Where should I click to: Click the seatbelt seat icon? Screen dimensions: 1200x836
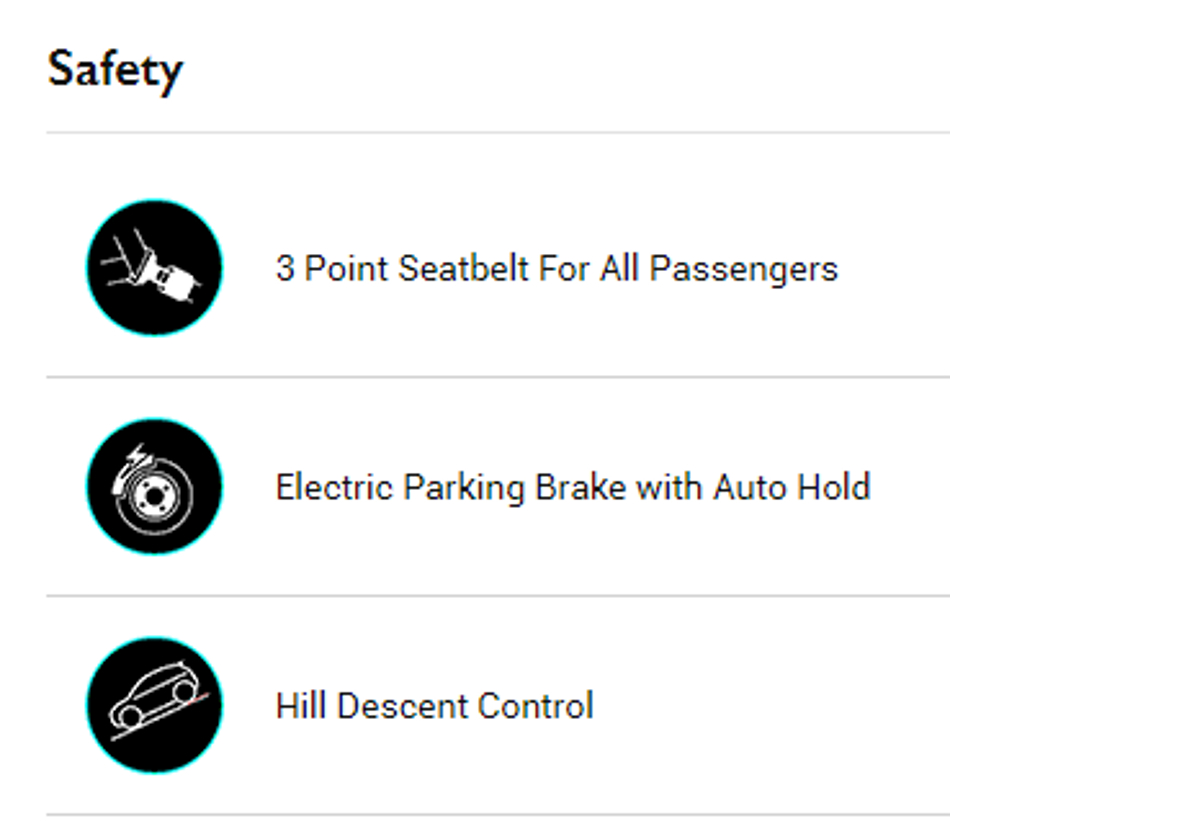(155, 268)
